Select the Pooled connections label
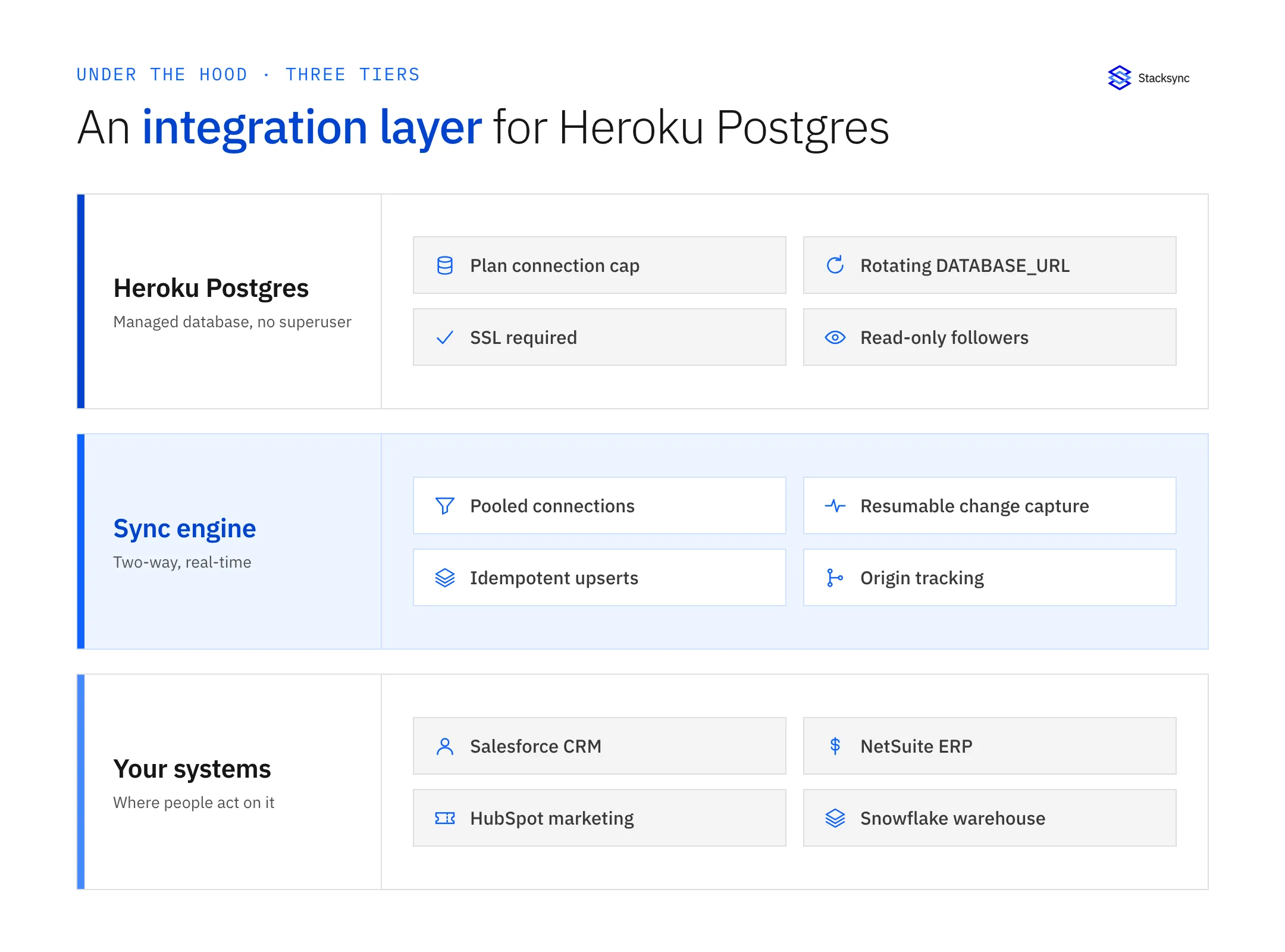The height and width of the screenshot is (952, 1285). point(552,506)
